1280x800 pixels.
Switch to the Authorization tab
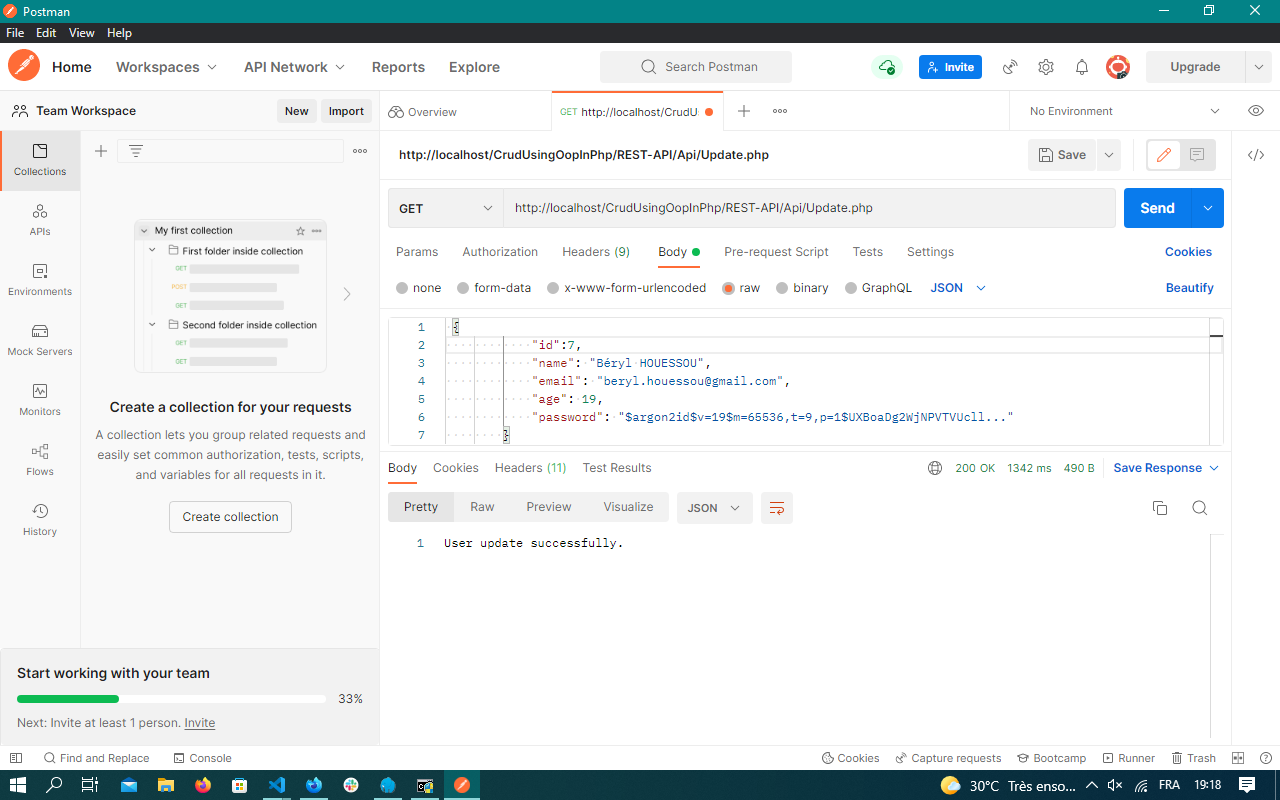pos(500,252)
